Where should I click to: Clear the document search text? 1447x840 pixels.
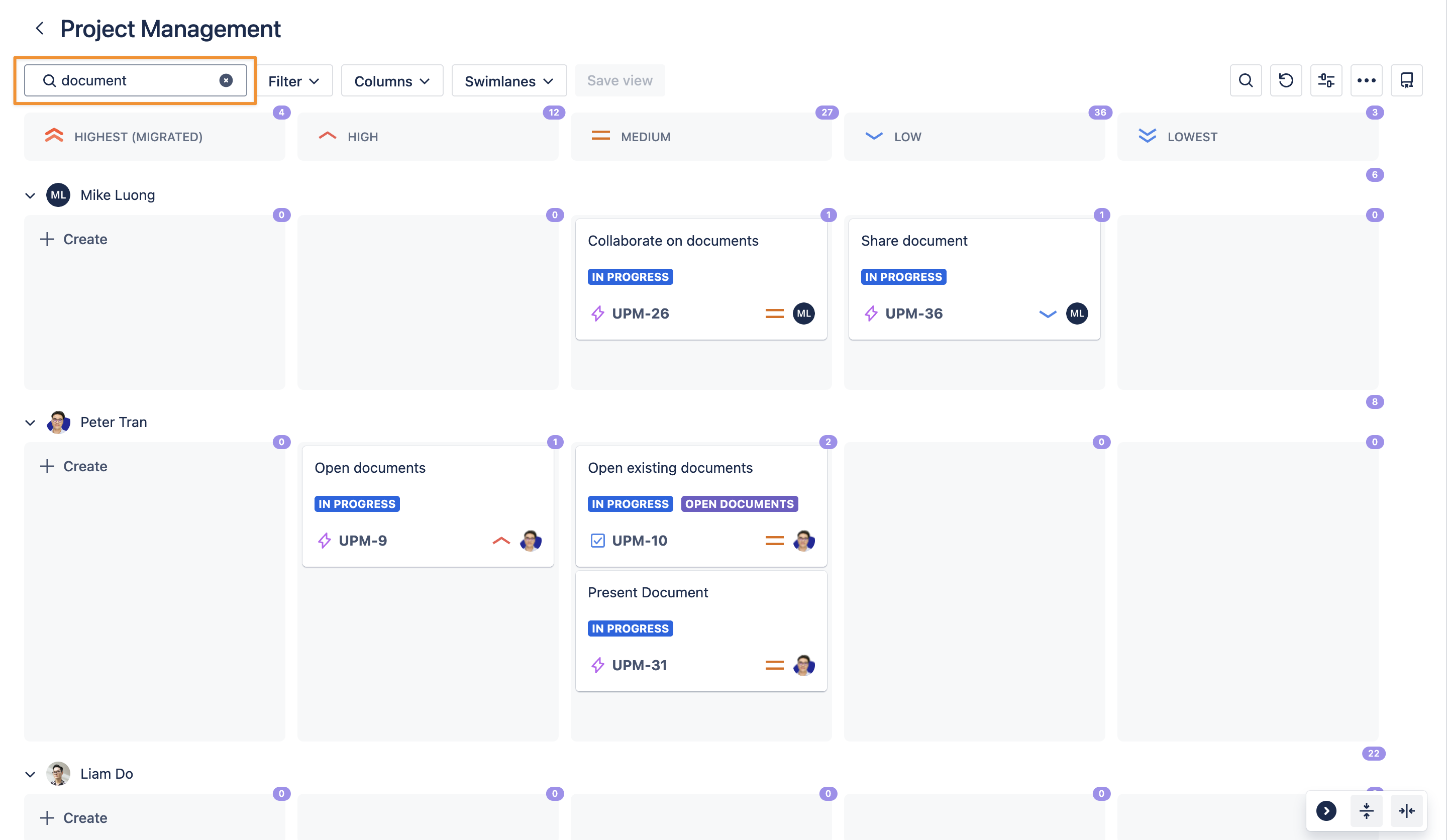[x=226, y=80]
